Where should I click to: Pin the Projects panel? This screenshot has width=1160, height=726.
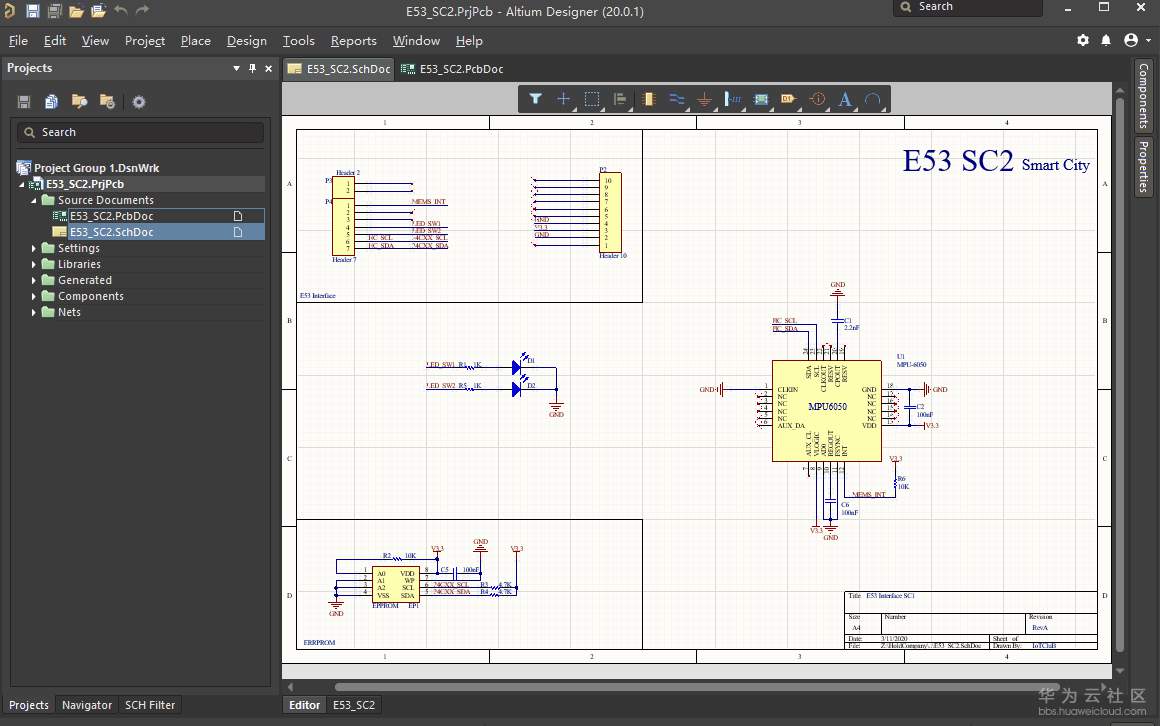coord(252,68)
